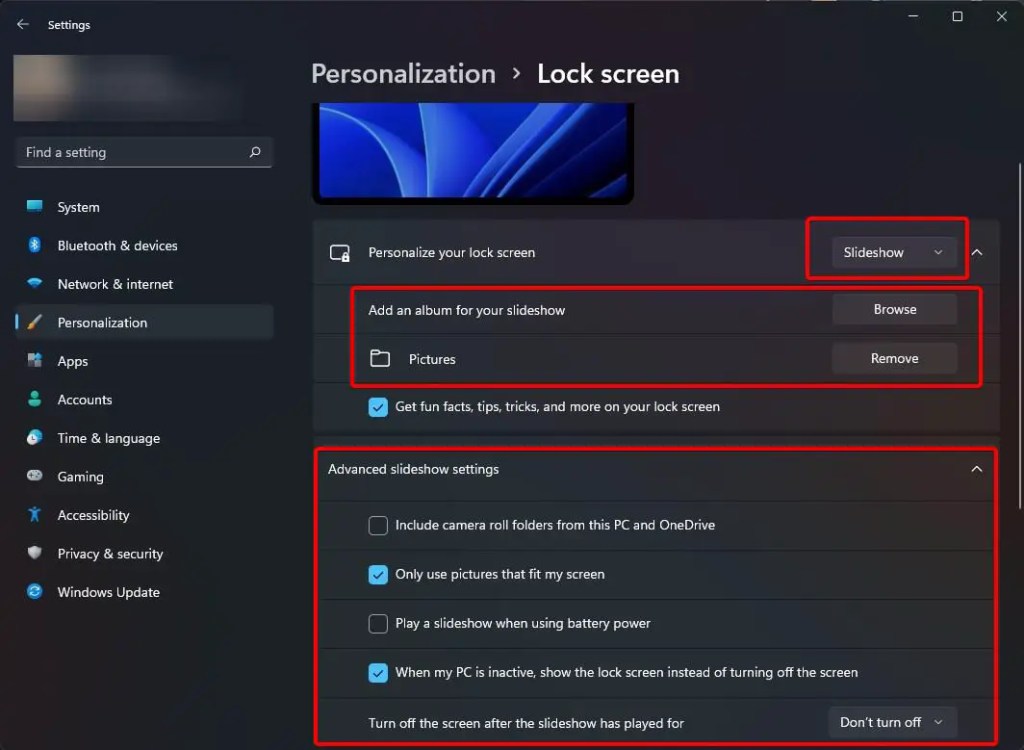Screen dimensions: 1024x750
Task: Click the lock screen icon beside Personalize
Action: pos(340,253)
